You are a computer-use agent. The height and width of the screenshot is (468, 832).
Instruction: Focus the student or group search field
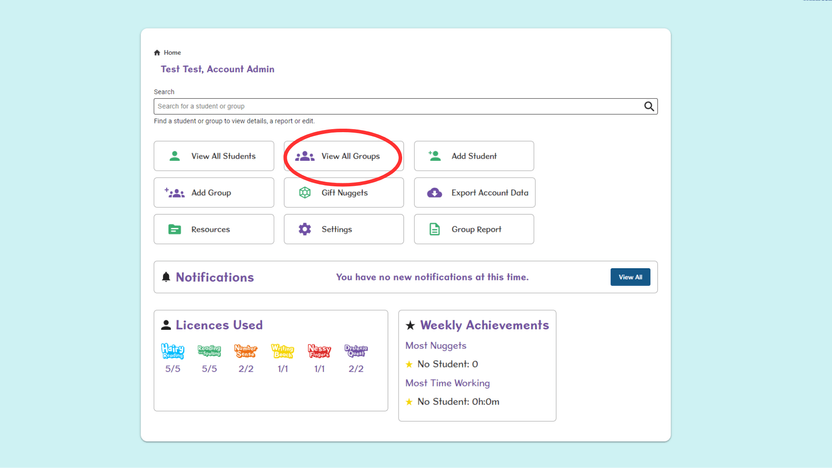(405, 106)
